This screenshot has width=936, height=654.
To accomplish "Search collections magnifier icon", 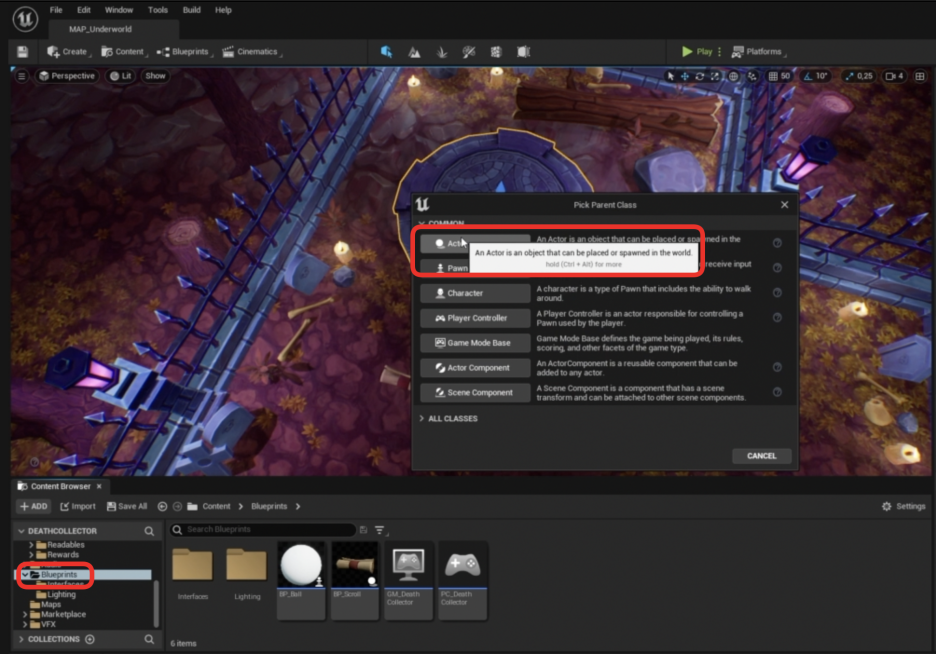I will pyautogui.click(x=149, y=639).
